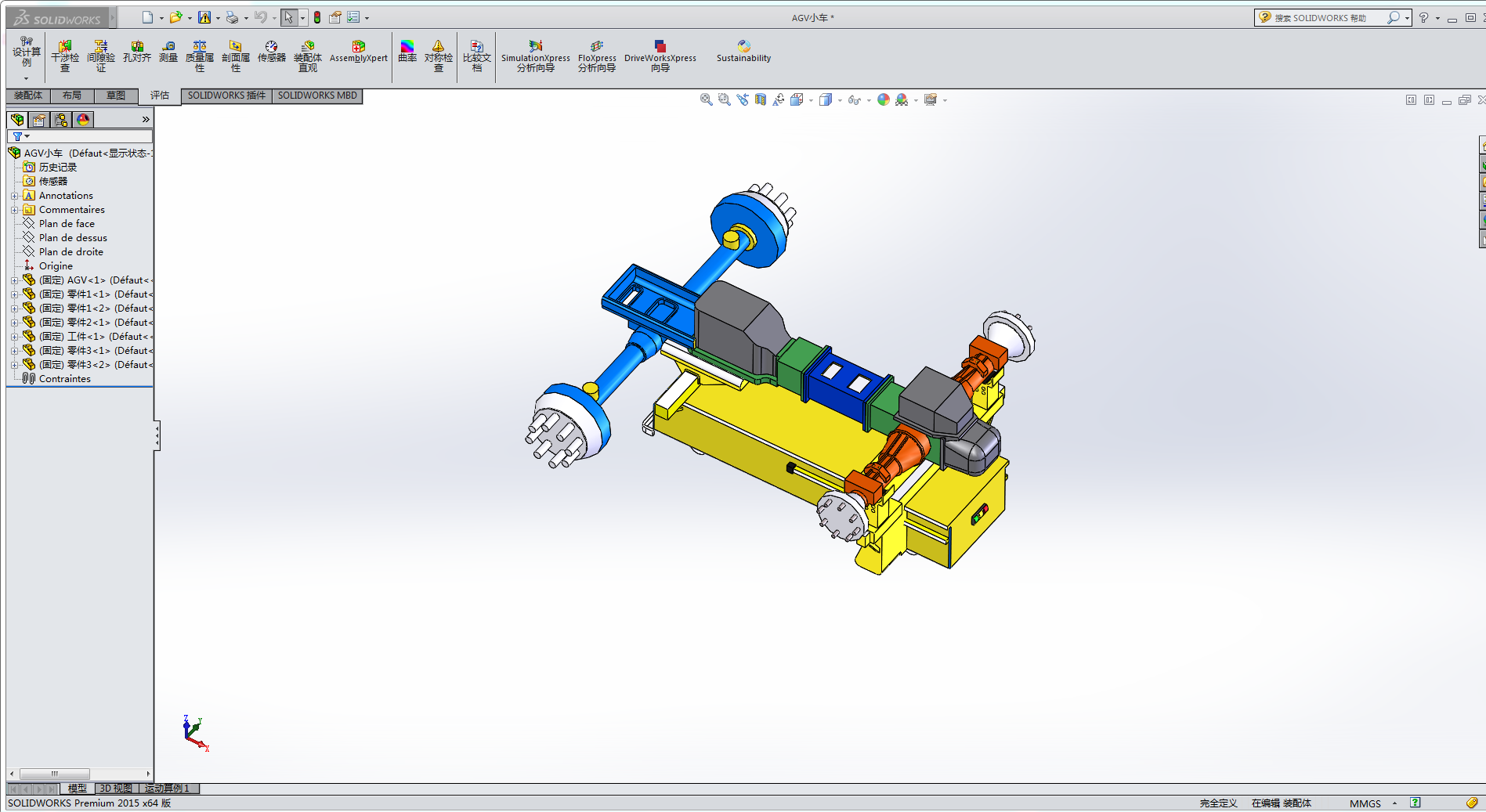Expand the (固定) AGV<1> component
Viewport: 1486px width, 812px height.
point(14,280)
